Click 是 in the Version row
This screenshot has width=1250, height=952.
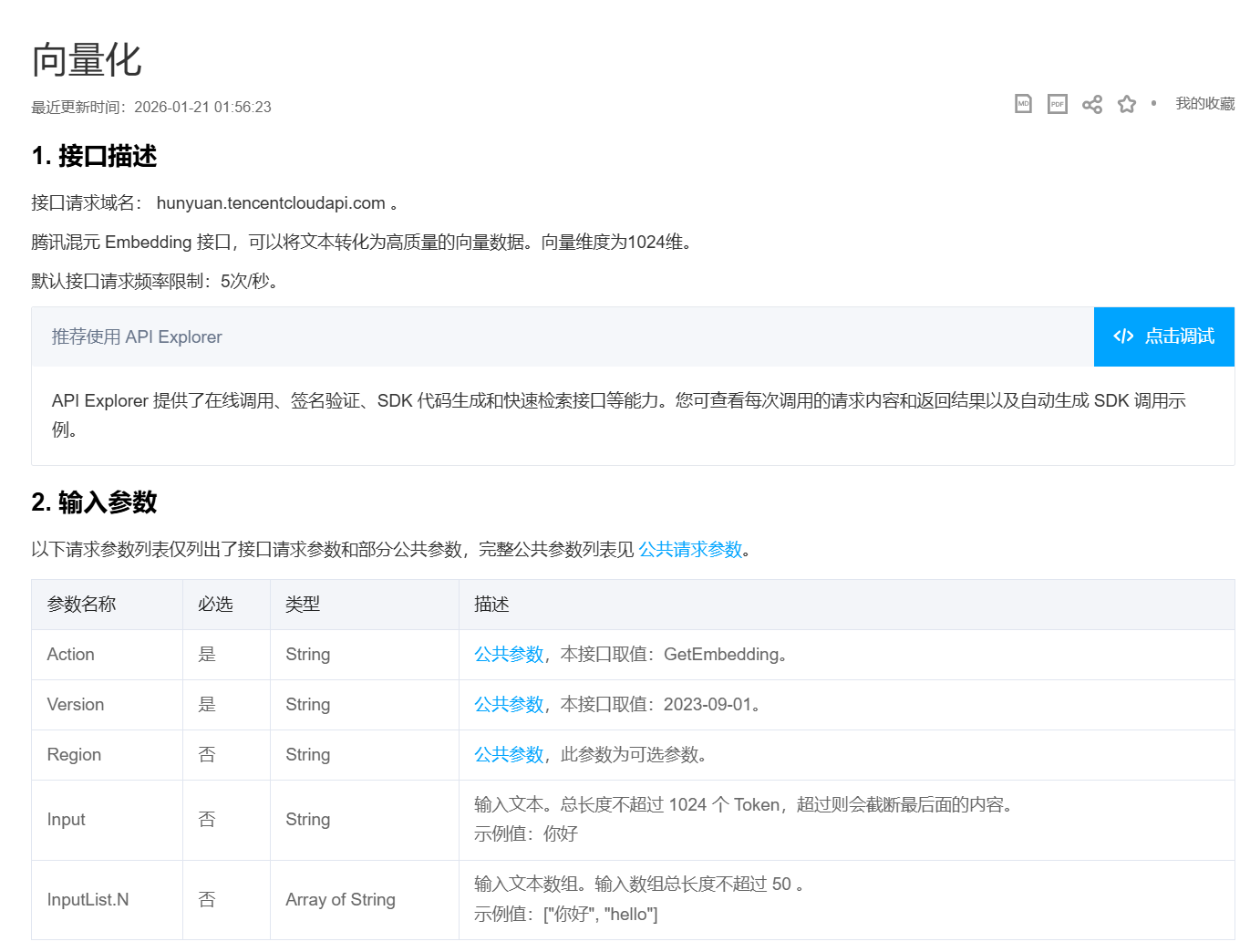click(x=207, y=704)
